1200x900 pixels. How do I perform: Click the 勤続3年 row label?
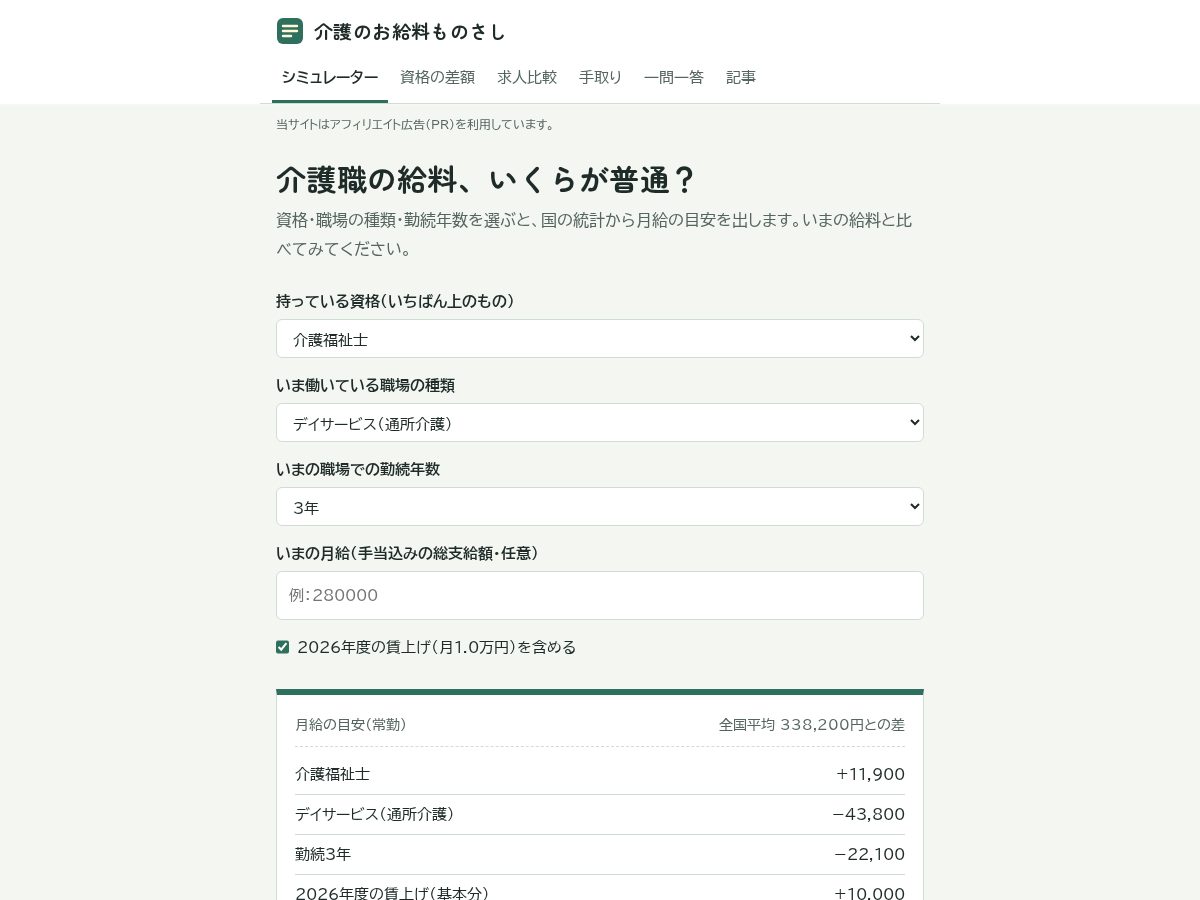[x=323, y=854]
